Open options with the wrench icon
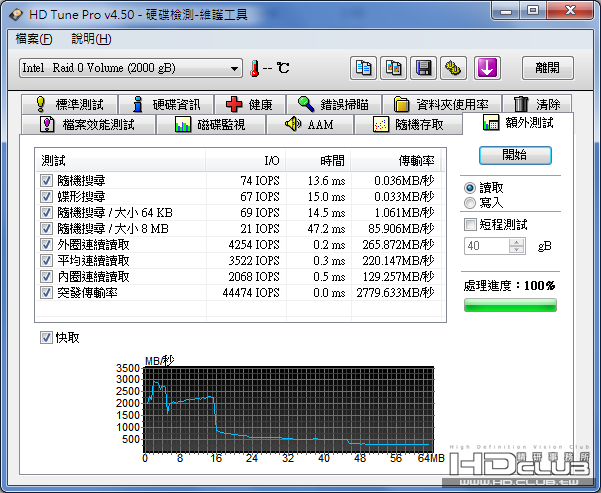This screenshot has width=601, height=493. 453,68
